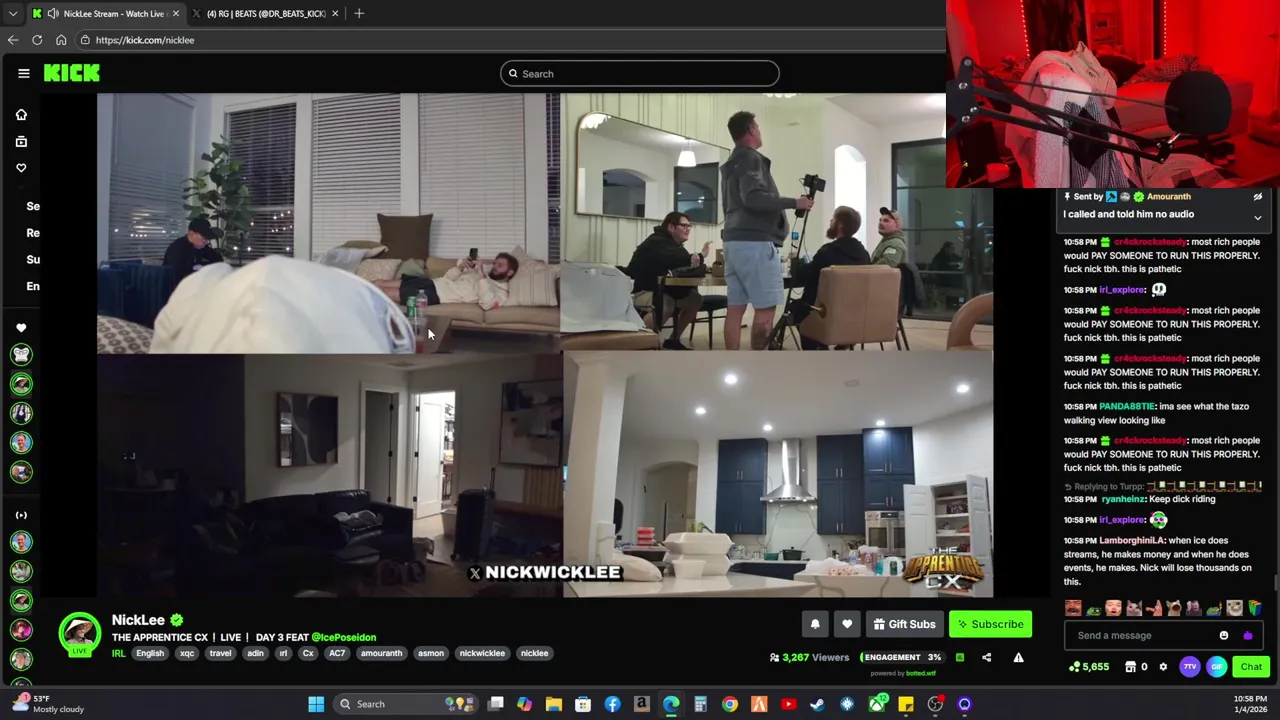Hide pinned message with crossed-eye icon
This screenshot has height=720, width=1280.
tap(1258, 197)
